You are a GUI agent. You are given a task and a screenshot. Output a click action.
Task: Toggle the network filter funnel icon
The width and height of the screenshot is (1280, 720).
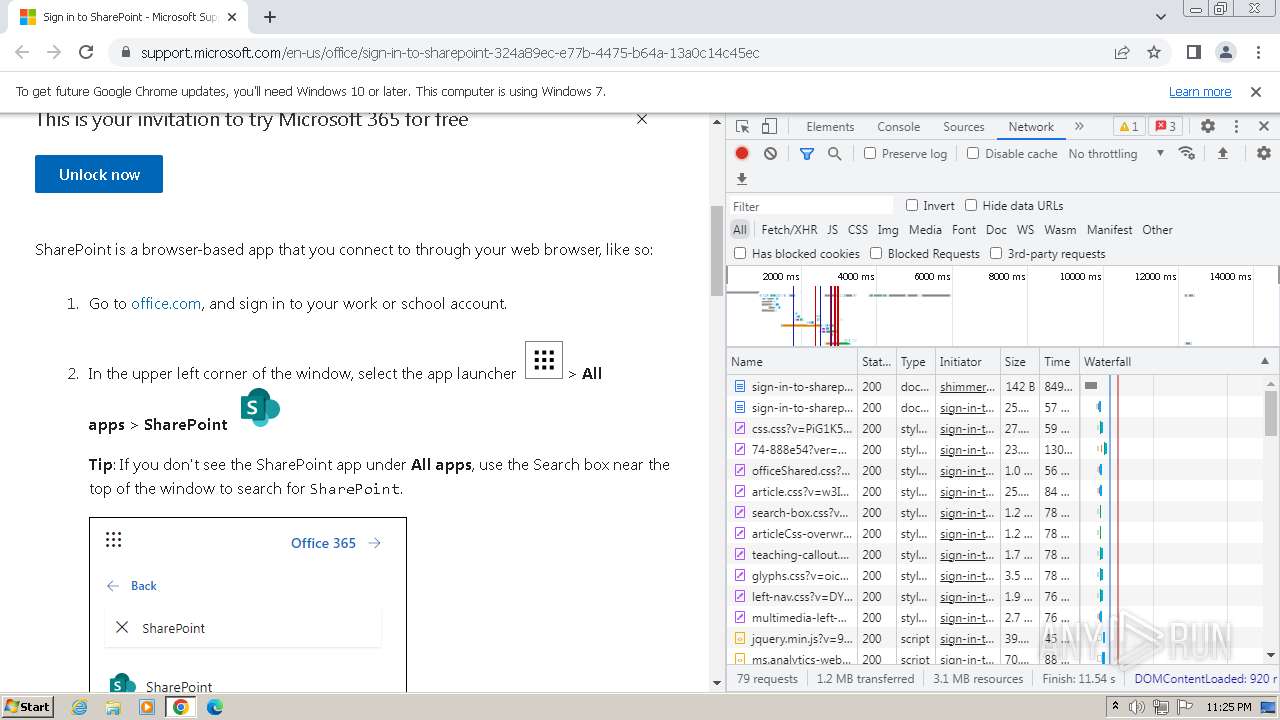point(807,153)
